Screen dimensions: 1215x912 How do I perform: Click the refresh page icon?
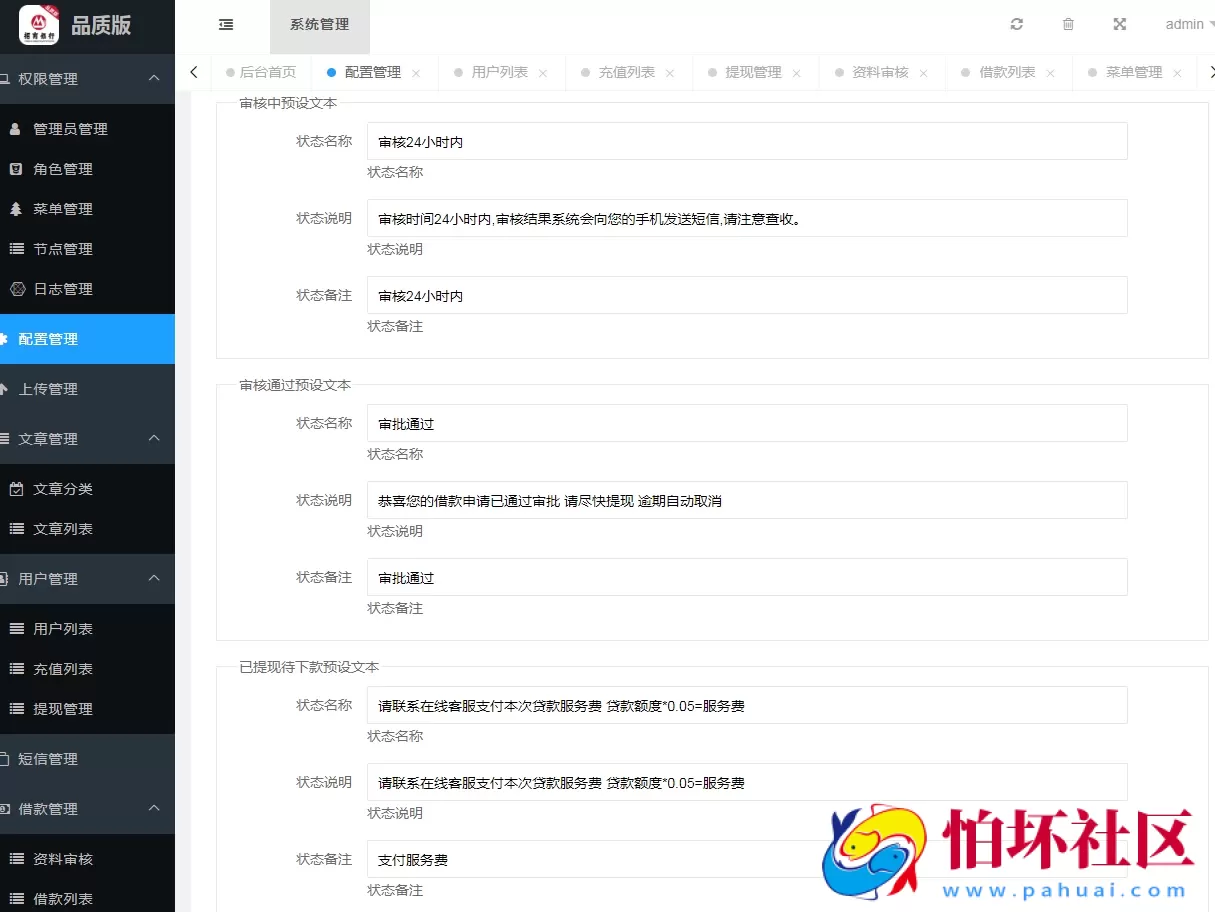click(x=1016, y=23)
